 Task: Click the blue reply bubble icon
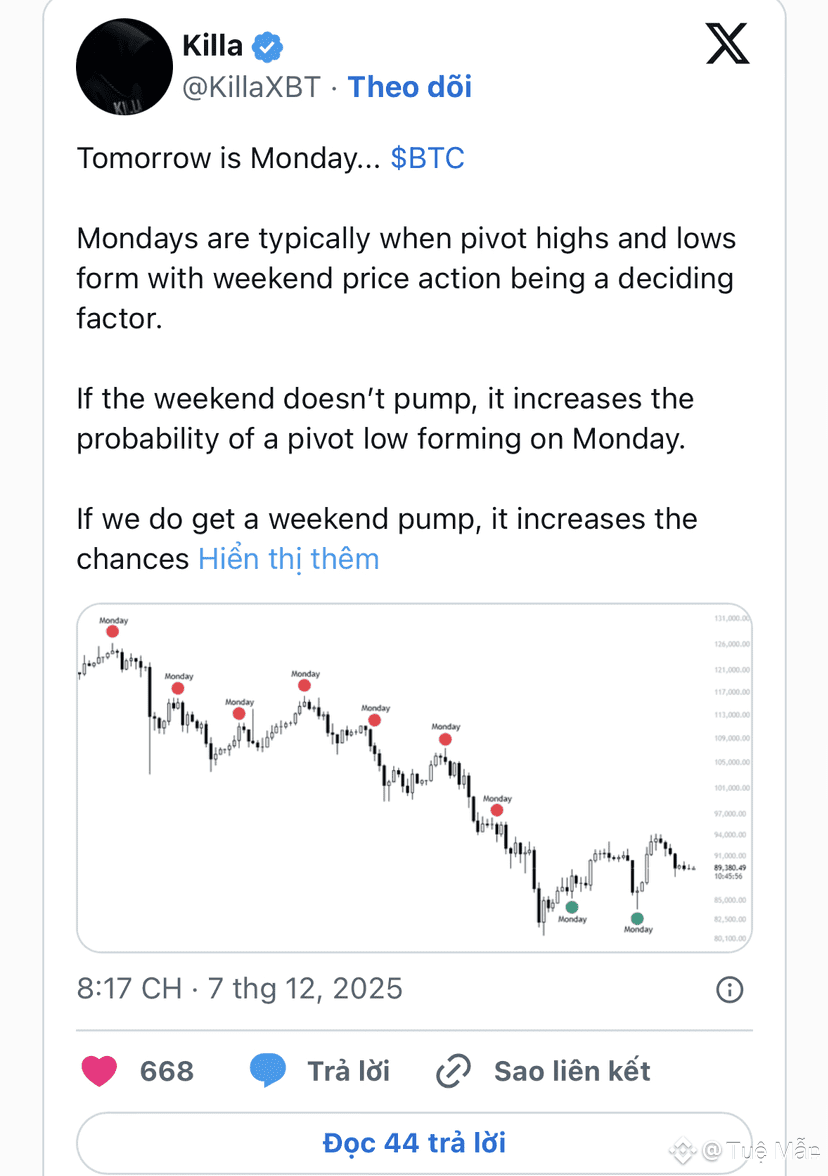click(267, 1071)
